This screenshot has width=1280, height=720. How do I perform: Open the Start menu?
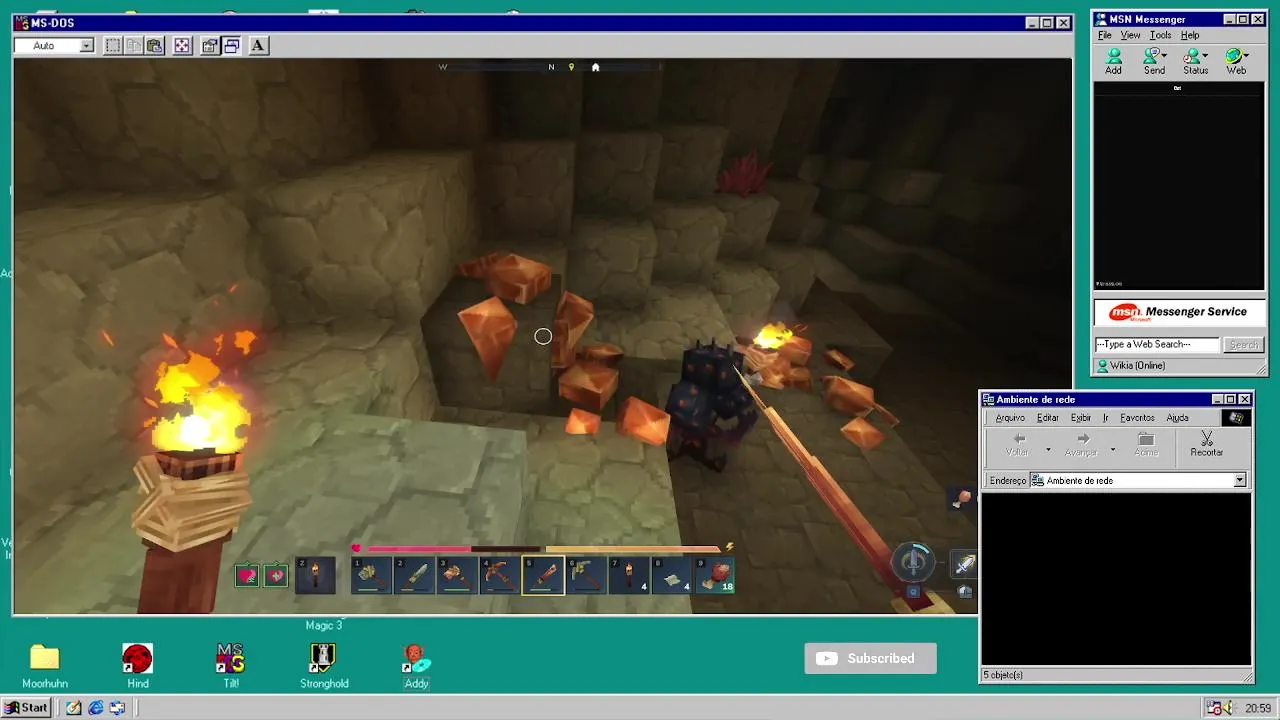pos(27,708)
